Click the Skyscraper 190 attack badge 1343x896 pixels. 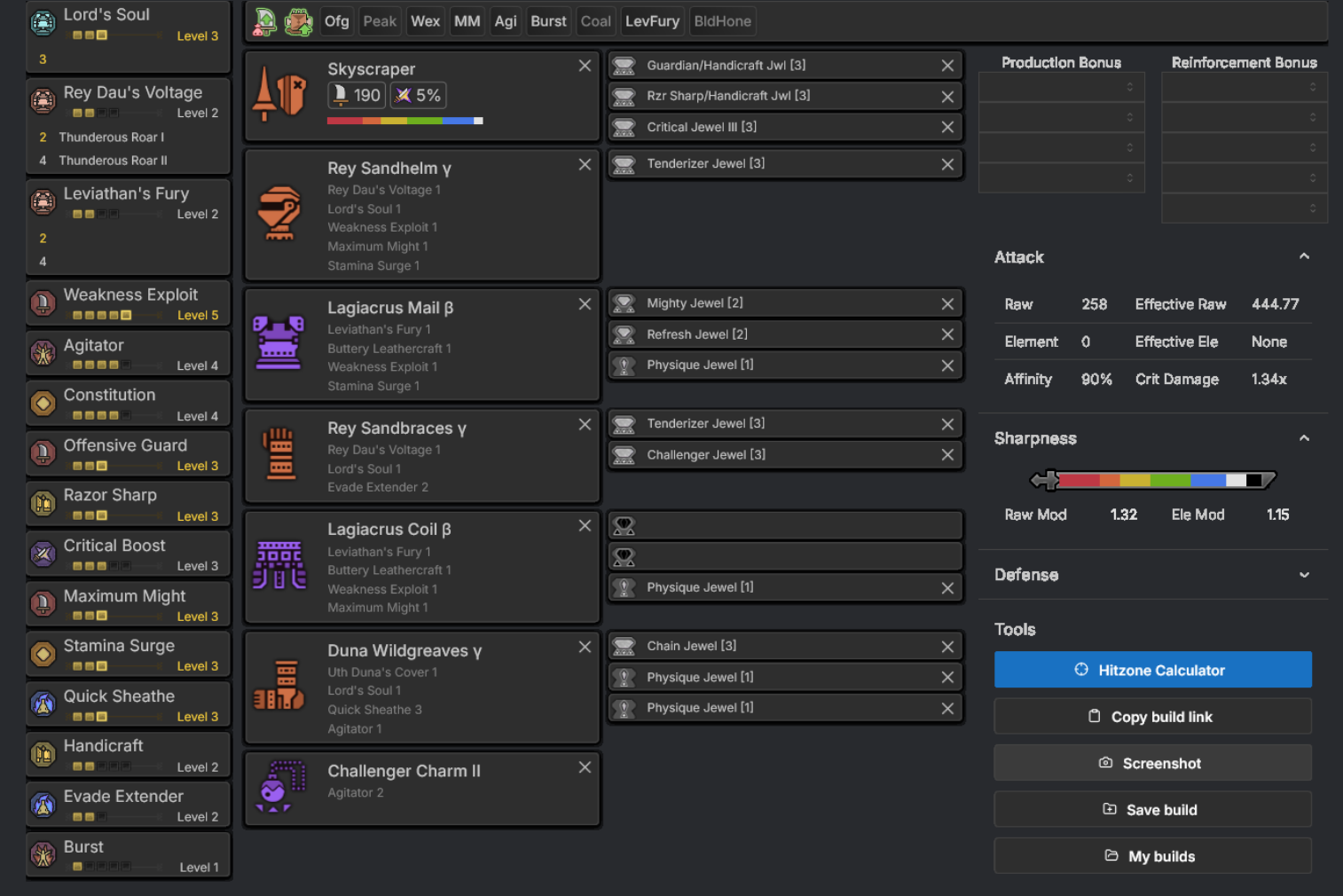click(x=357, y=95)
